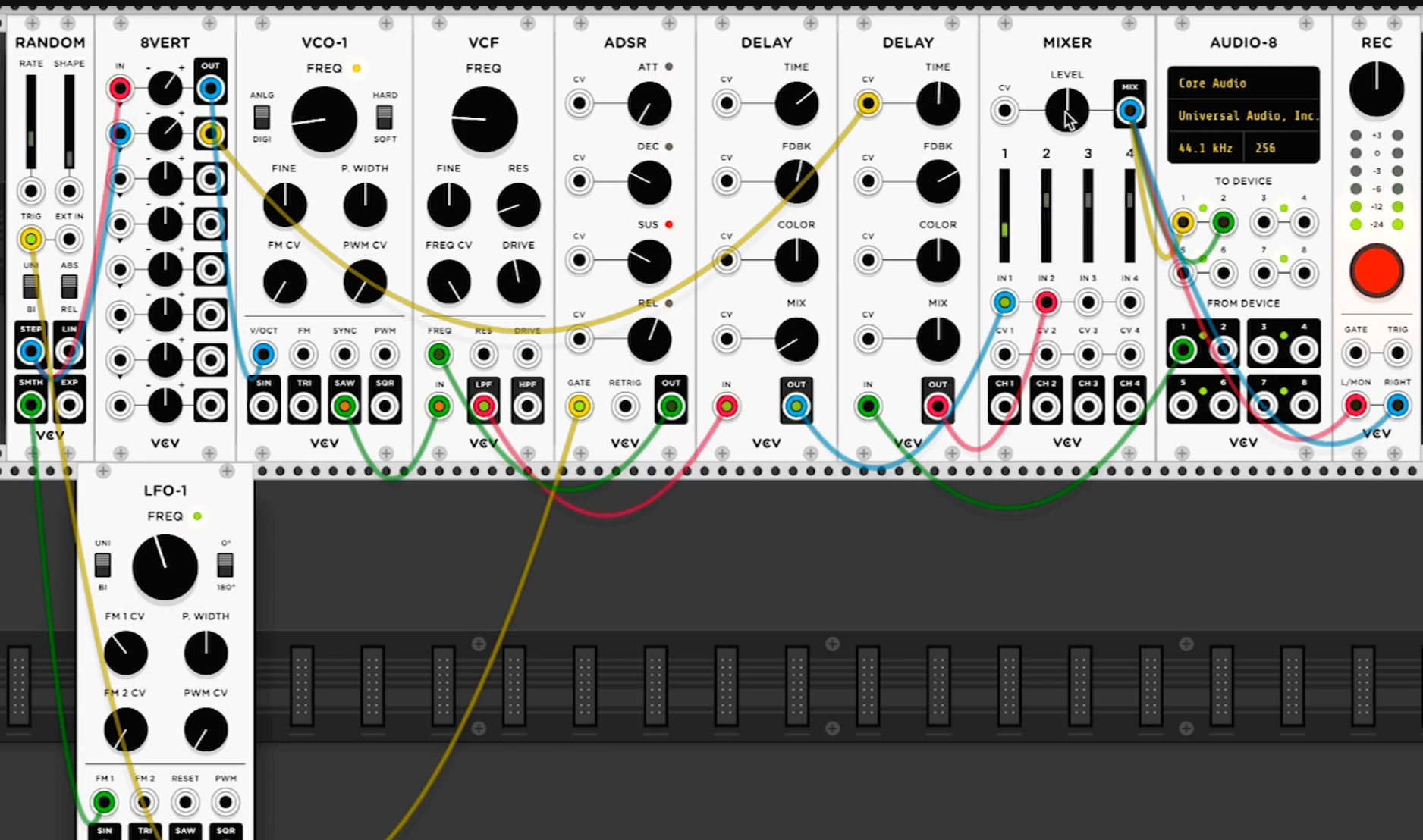Click the RANDOM RATE slider
The height and width of the screenshot is (840, 1423).
31,121
